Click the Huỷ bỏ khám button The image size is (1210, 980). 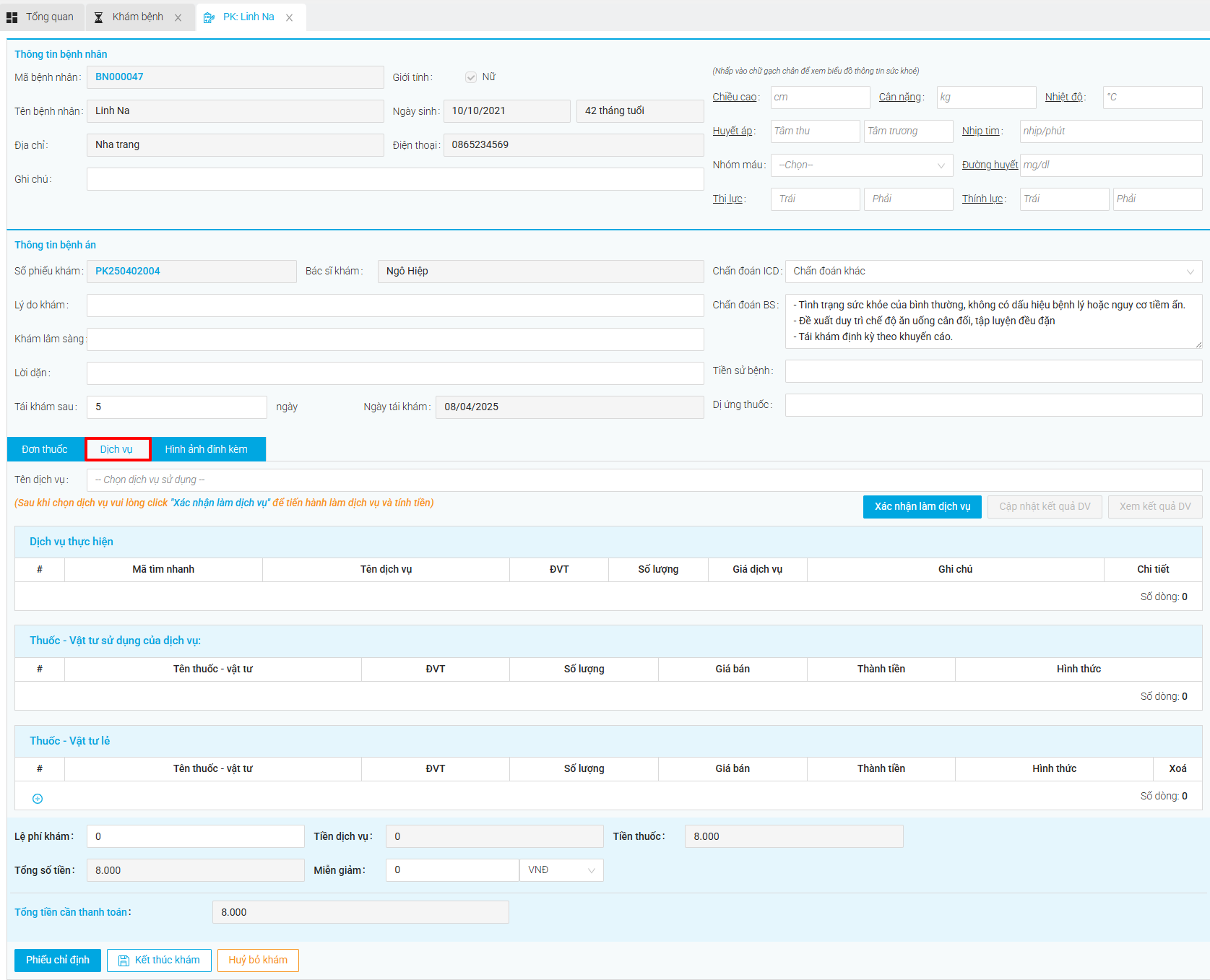click(258, 961)
